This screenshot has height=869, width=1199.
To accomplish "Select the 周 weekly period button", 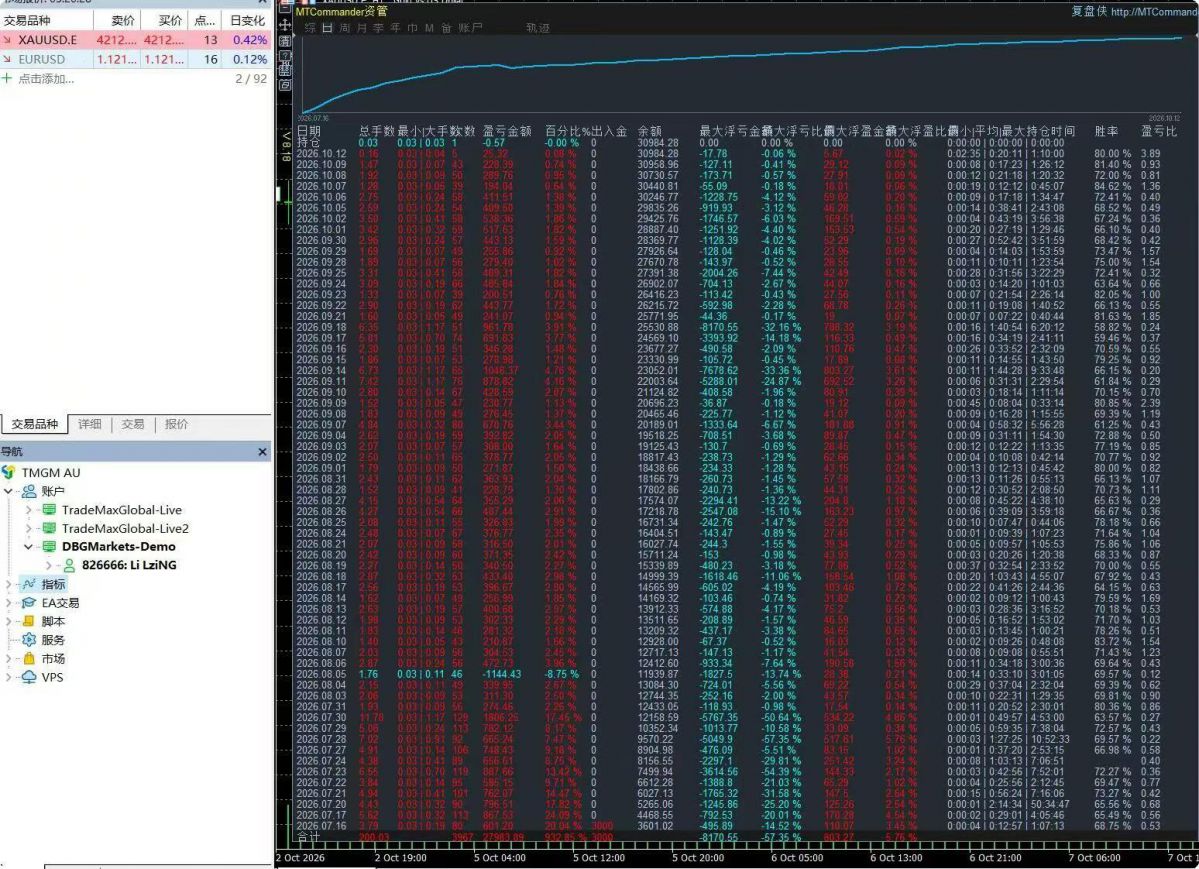I will 345,28.
